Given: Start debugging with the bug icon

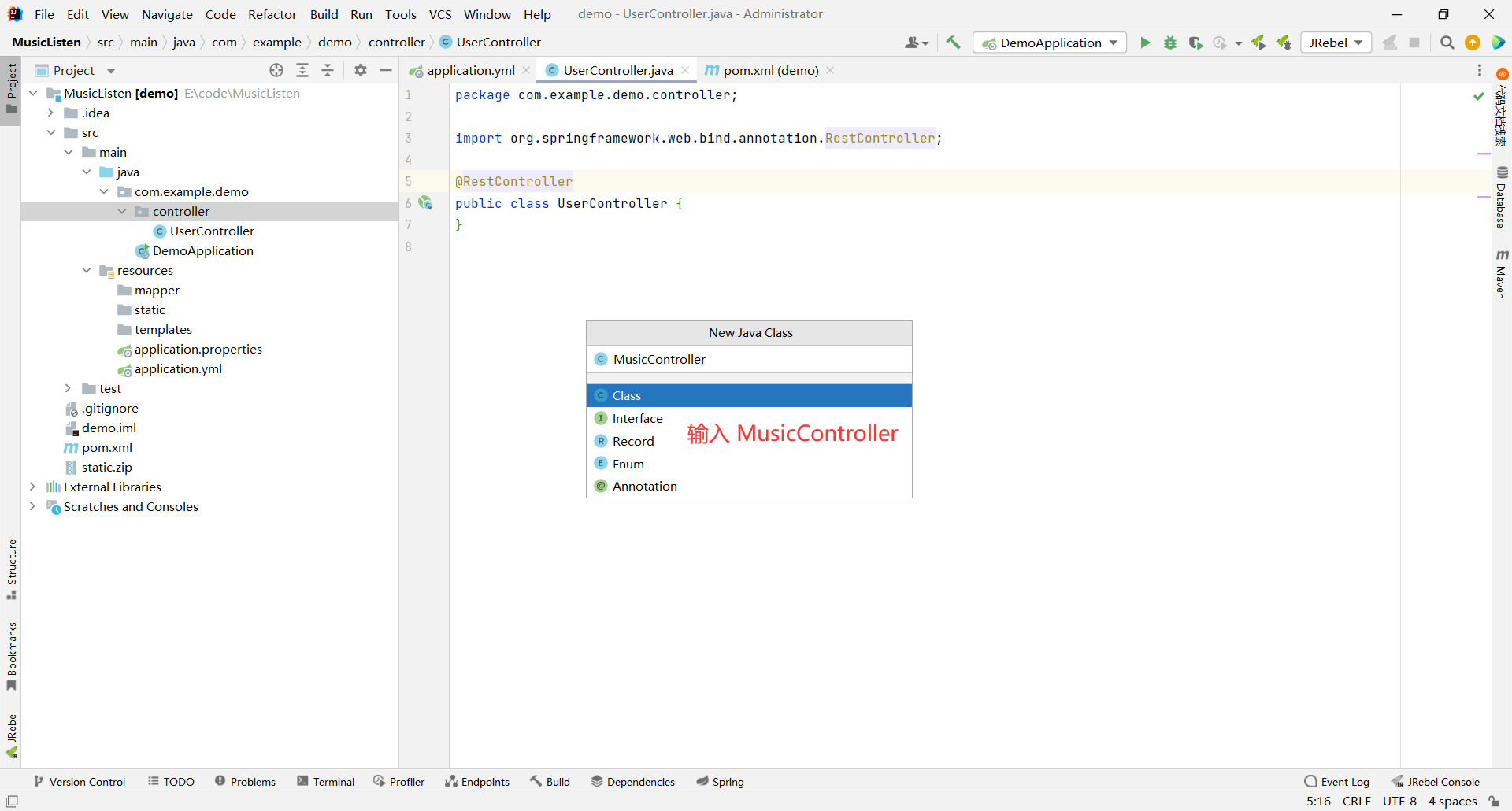Looking at the screenshot, I should [x=1170, y=43].
